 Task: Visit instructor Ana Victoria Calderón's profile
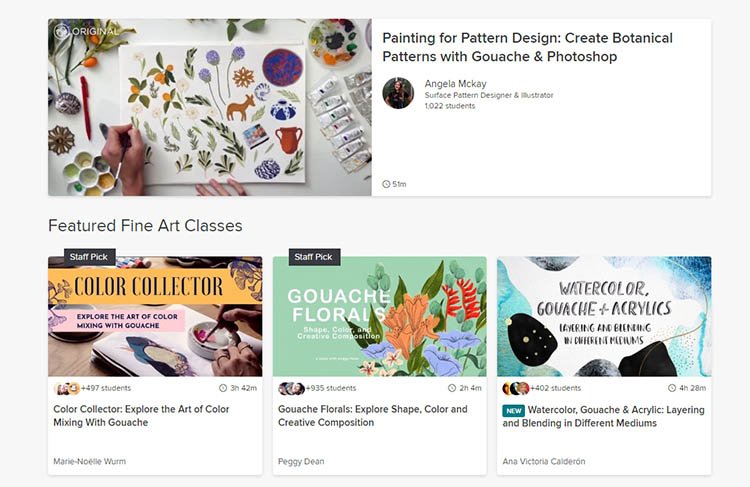(544, 461)
